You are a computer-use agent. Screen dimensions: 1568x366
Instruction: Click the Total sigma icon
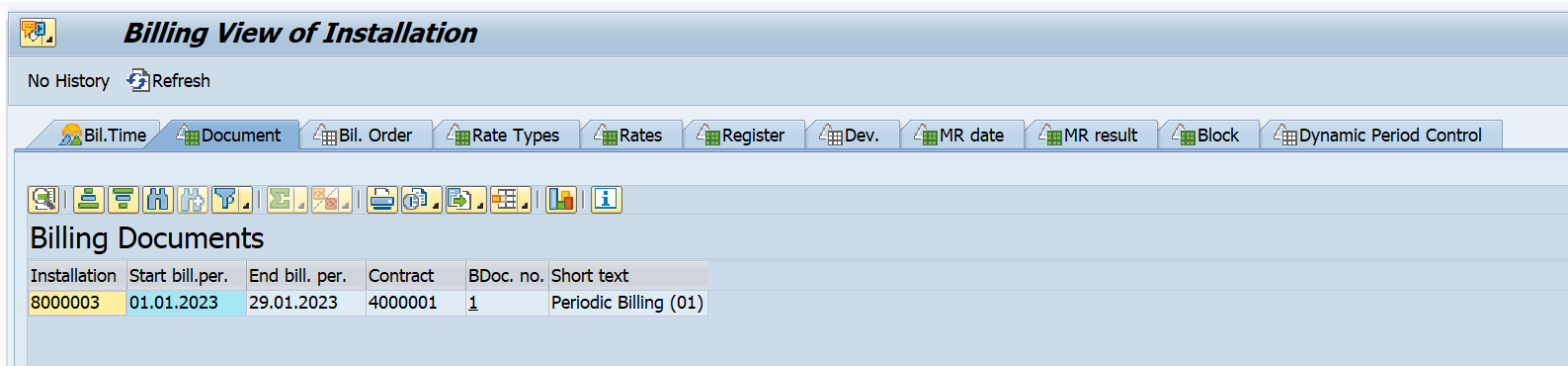[281, 200]
